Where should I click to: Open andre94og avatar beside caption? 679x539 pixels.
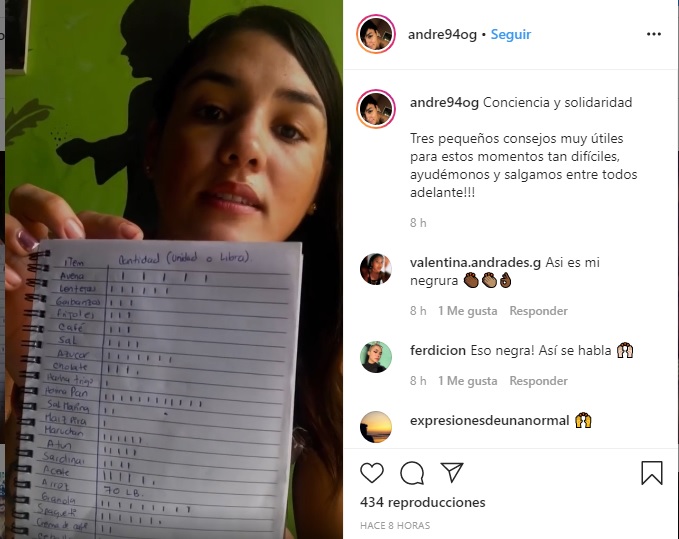coord(376,109)
